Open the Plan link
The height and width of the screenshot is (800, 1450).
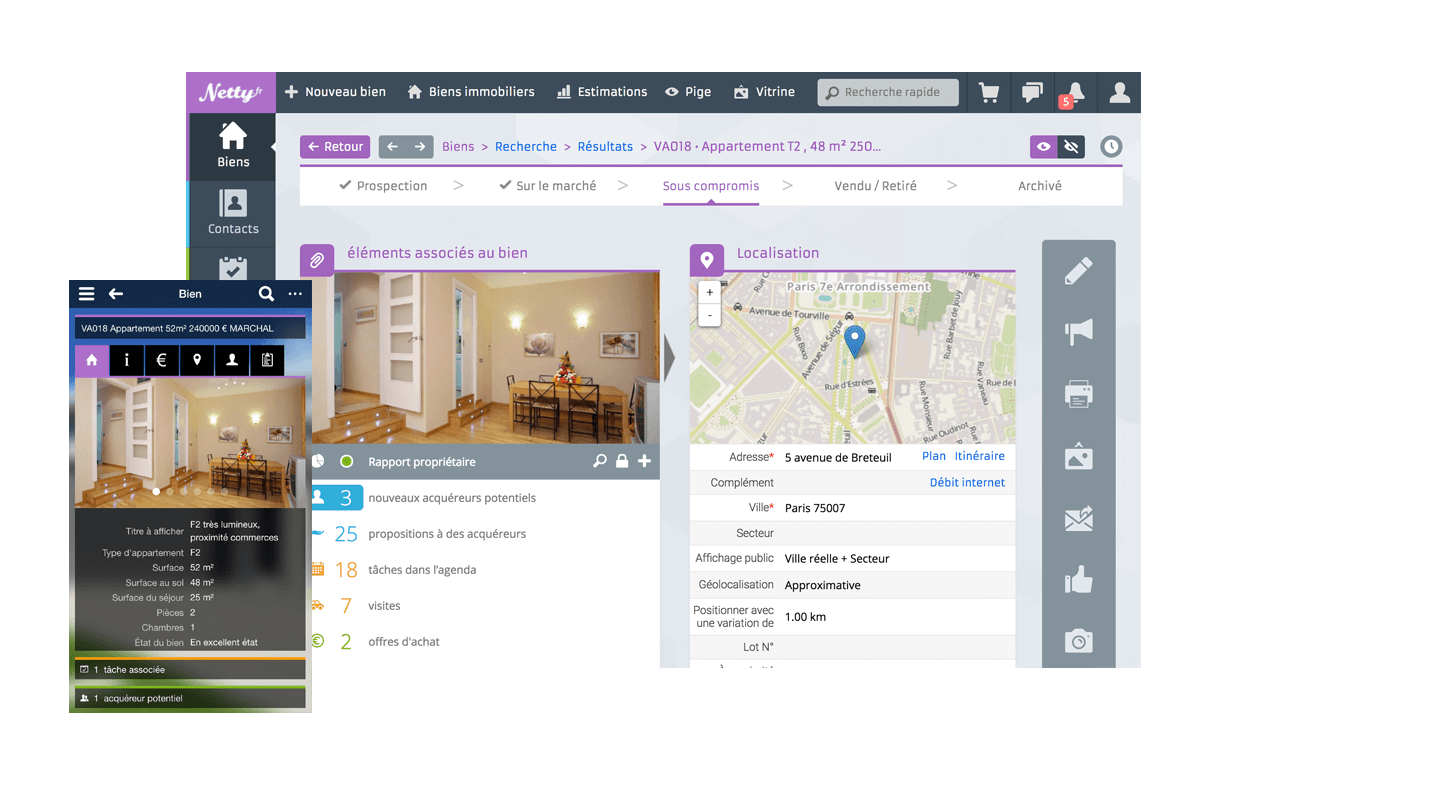pos(934,456)
